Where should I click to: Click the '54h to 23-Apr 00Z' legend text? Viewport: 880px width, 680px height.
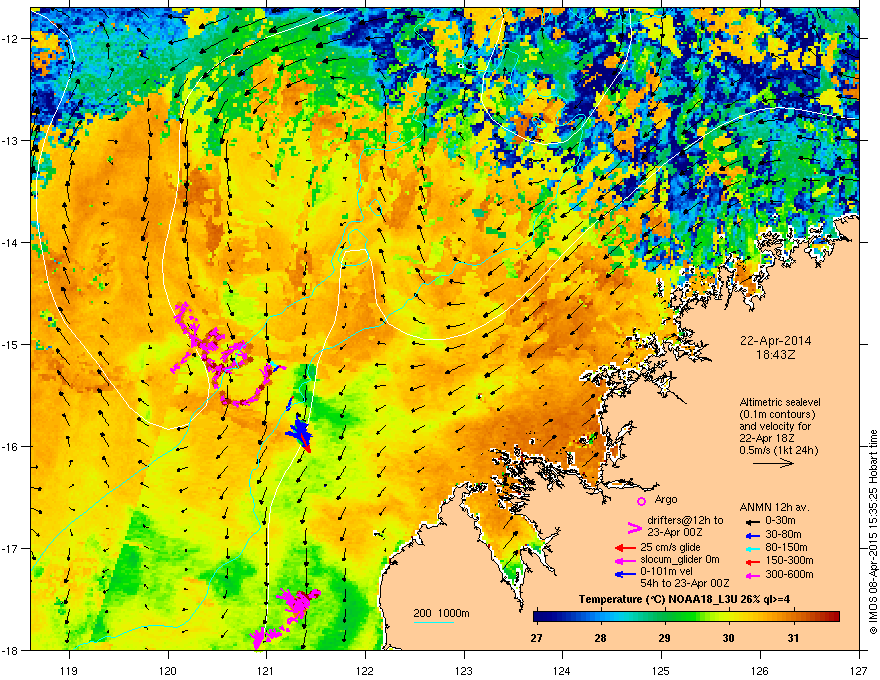(685, 583)
